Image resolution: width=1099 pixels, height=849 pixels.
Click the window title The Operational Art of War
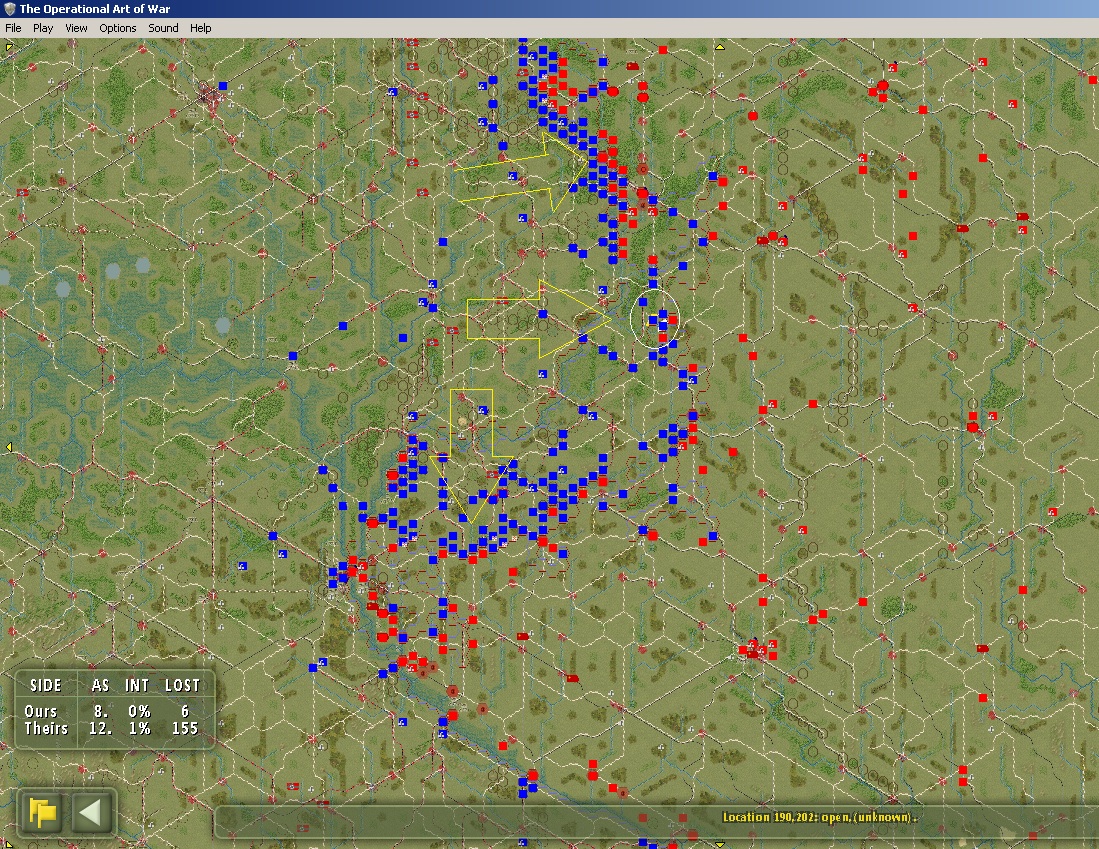coord(95,9)
